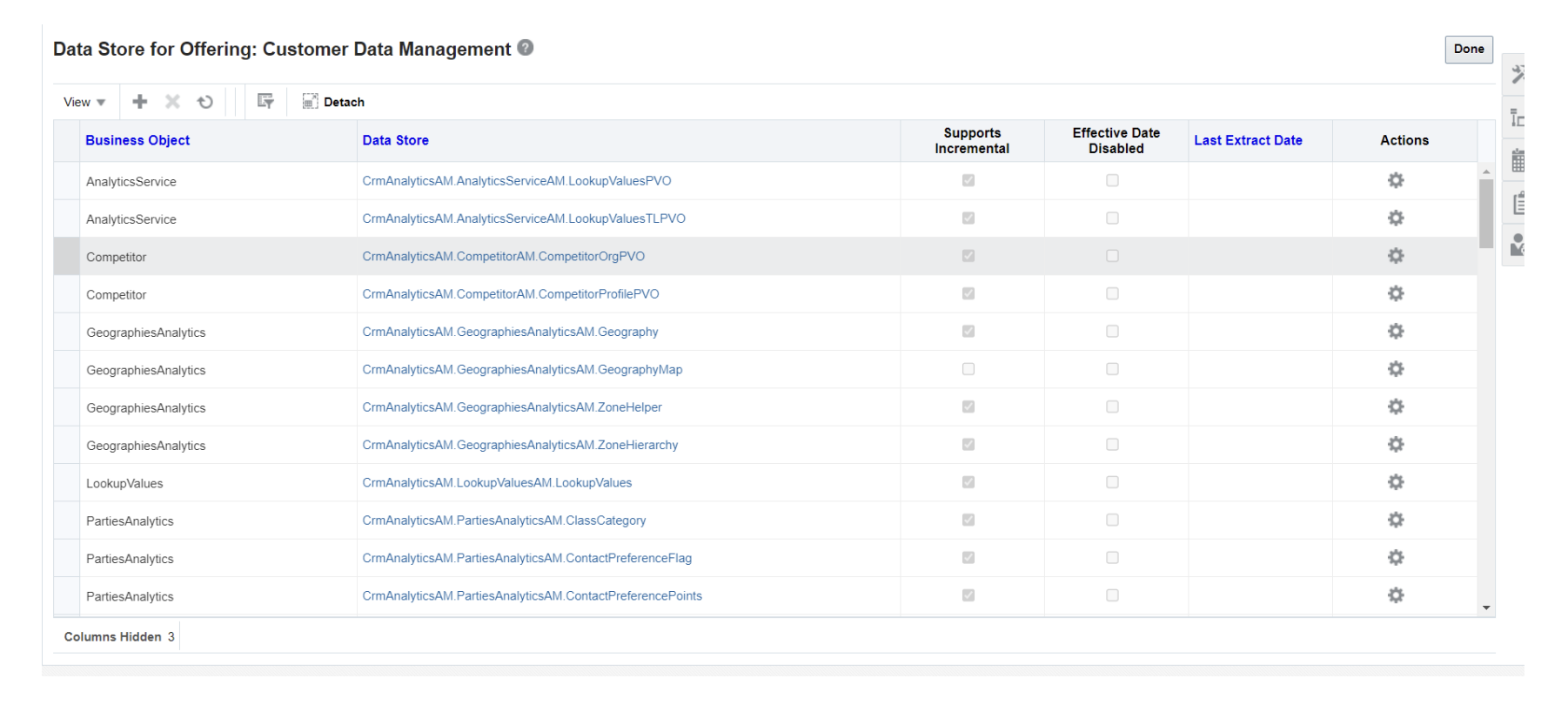Select the LookupValues business object cell

click(x=218, y=483)
